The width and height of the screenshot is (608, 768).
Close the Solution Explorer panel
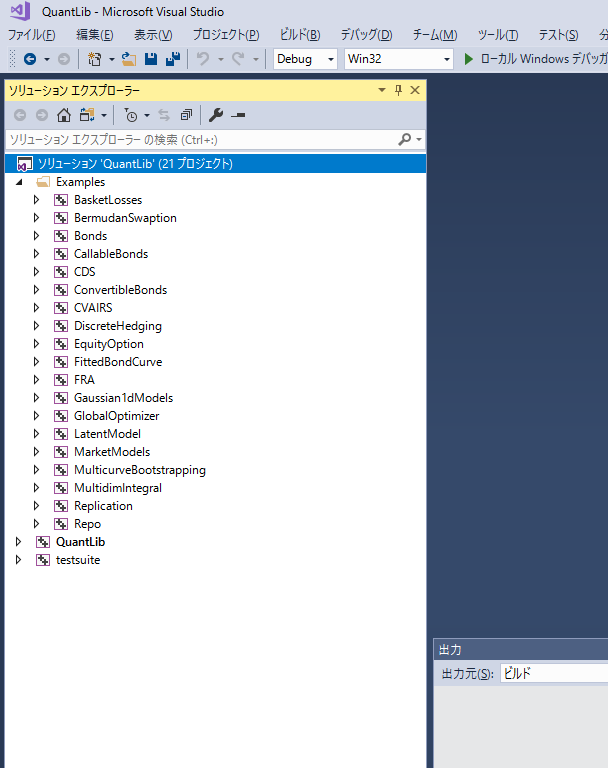[x=415, y=90]
